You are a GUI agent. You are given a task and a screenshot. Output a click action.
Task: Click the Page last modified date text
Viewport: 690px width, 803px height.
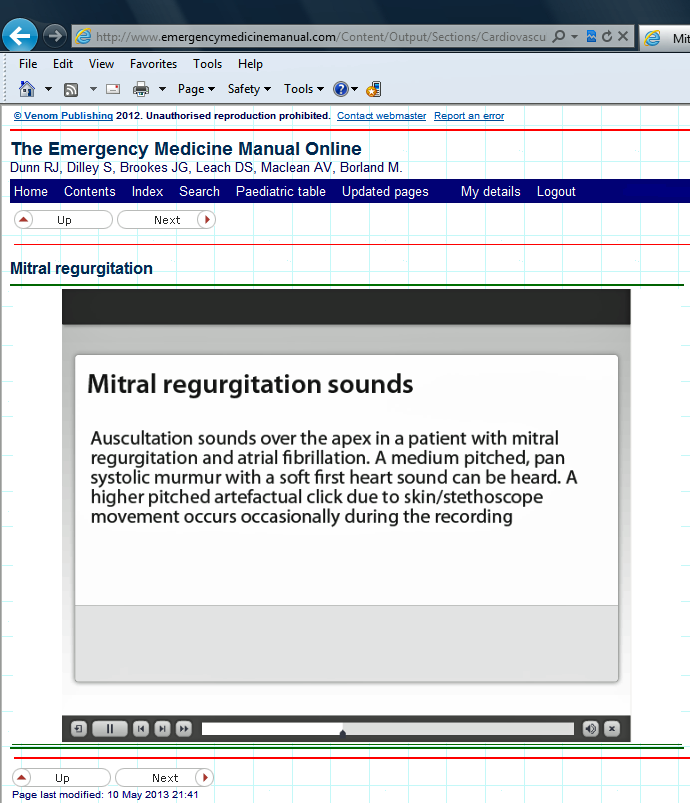(105, 795)
